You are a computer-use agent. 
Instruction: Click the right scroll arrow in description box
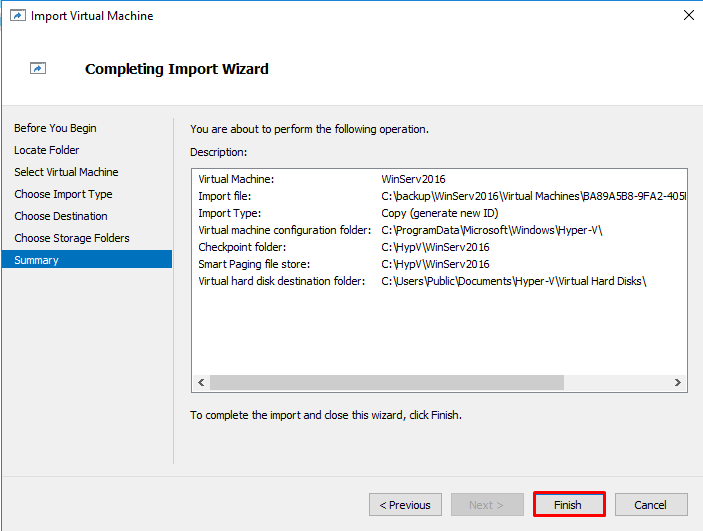coord(677,383)
